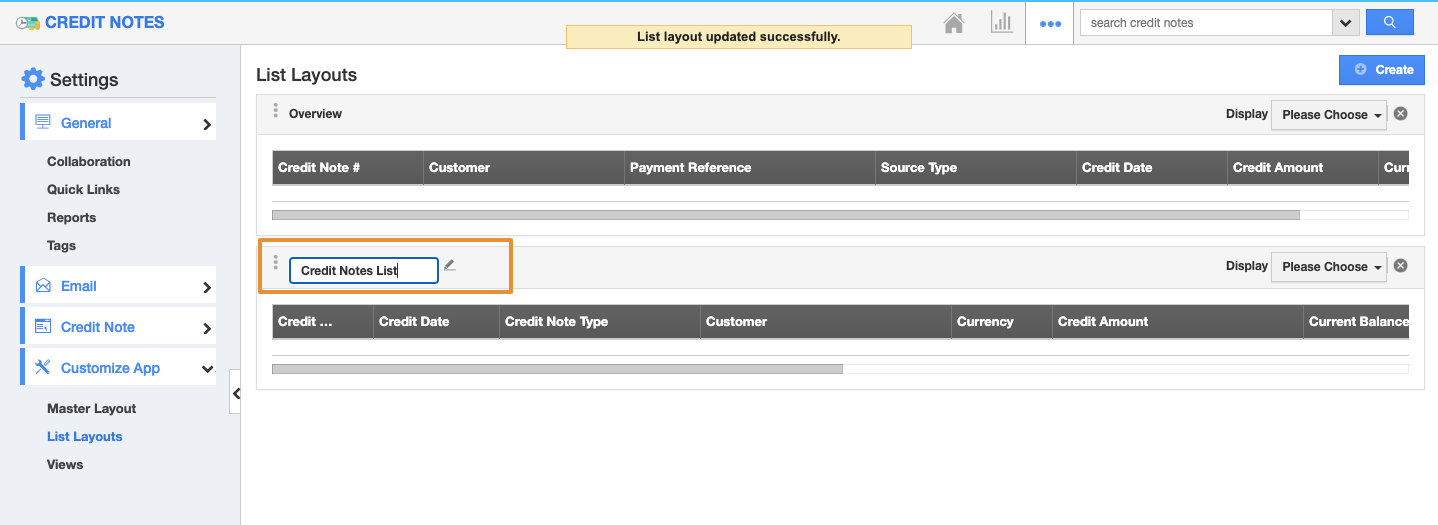Viewport: 1438px width, 525px height.
Task: Click the drag handle on Overview layout
Action: pyautogui.click(x=276, y=111)
